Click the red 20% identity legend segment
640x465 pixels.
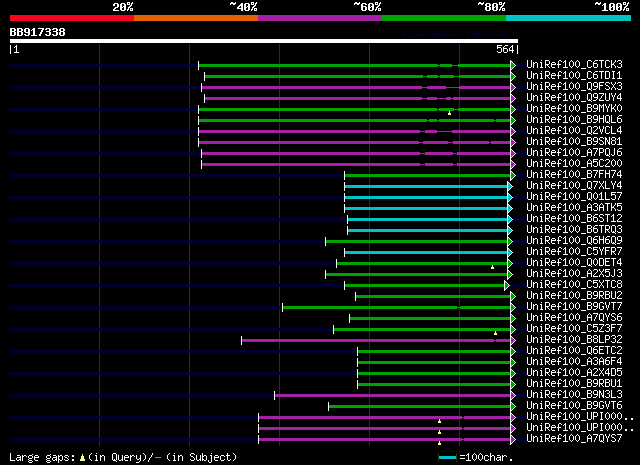click(72, 18)
